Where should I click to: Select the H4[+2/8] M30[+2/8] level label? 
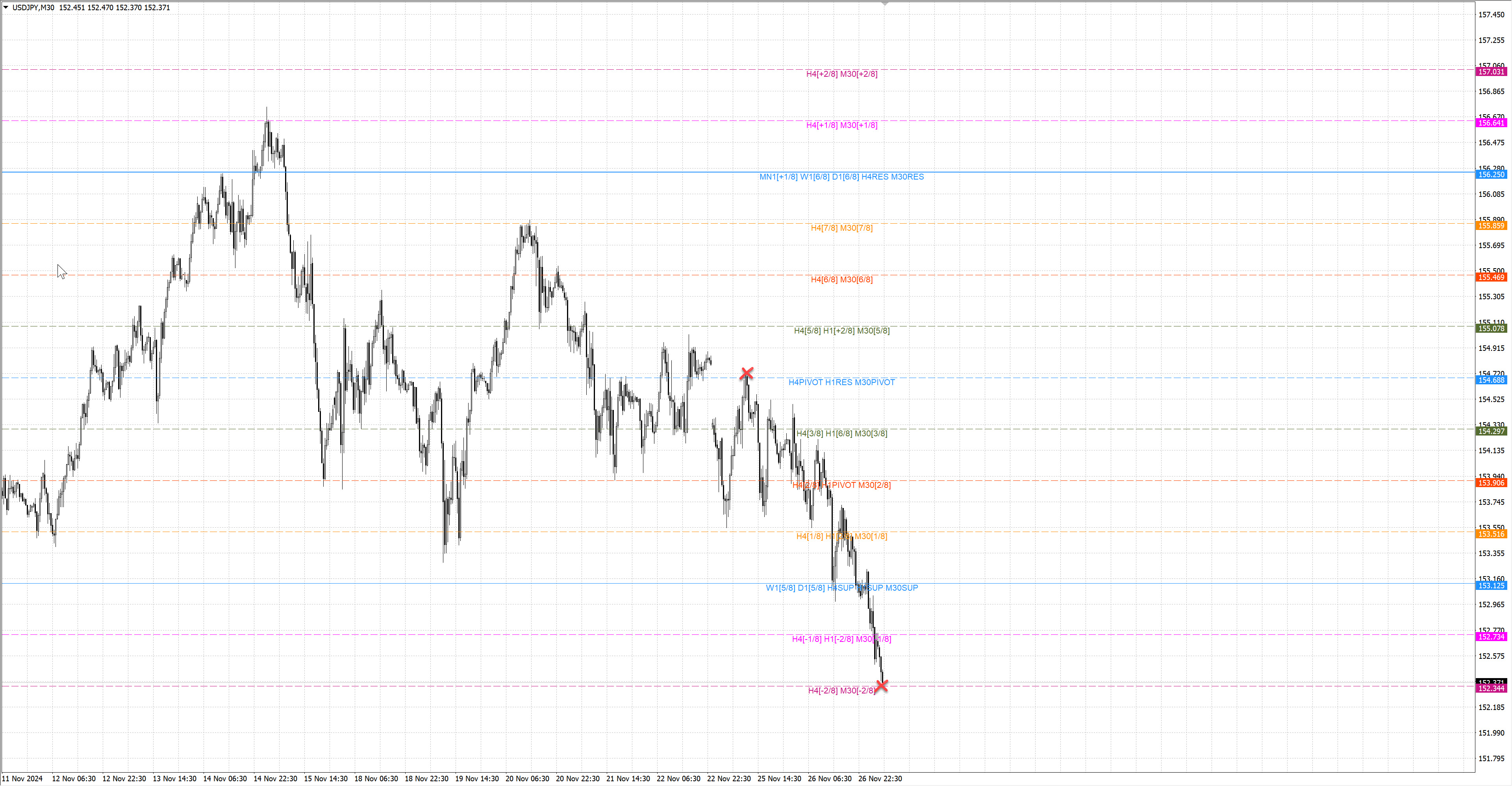841,74
